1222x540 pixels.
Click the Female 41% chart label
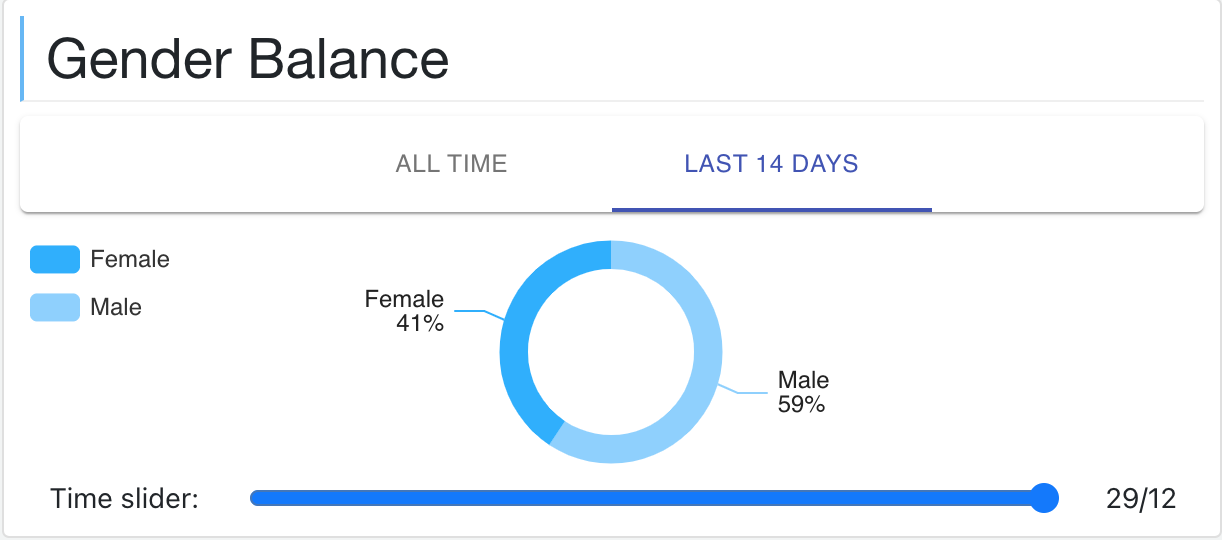point(405,311)
